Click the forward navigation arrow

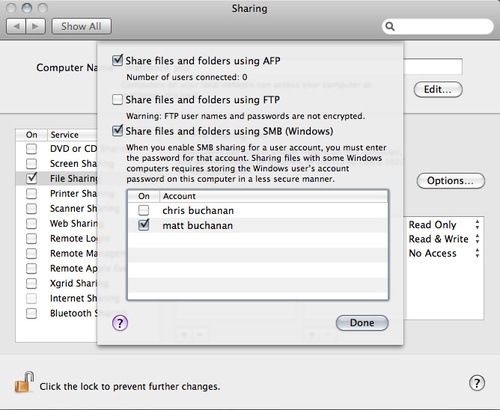click(35, 26)
